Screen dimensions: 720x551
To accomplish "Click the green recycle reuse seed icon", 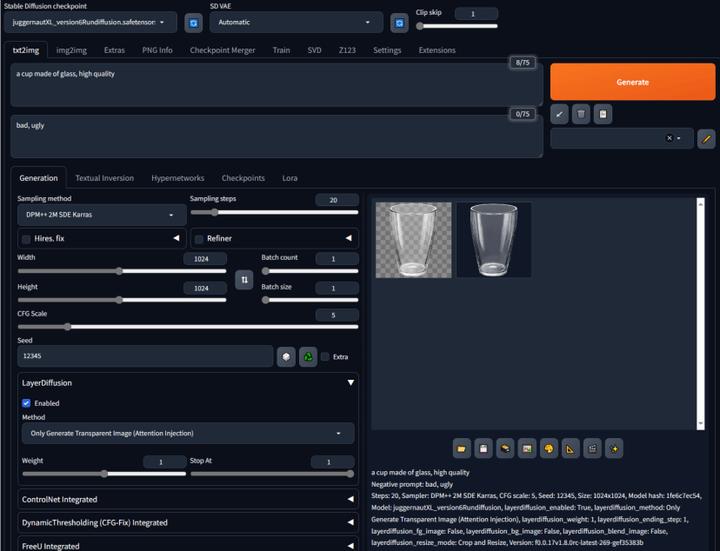I will click(x=308, y=357).
